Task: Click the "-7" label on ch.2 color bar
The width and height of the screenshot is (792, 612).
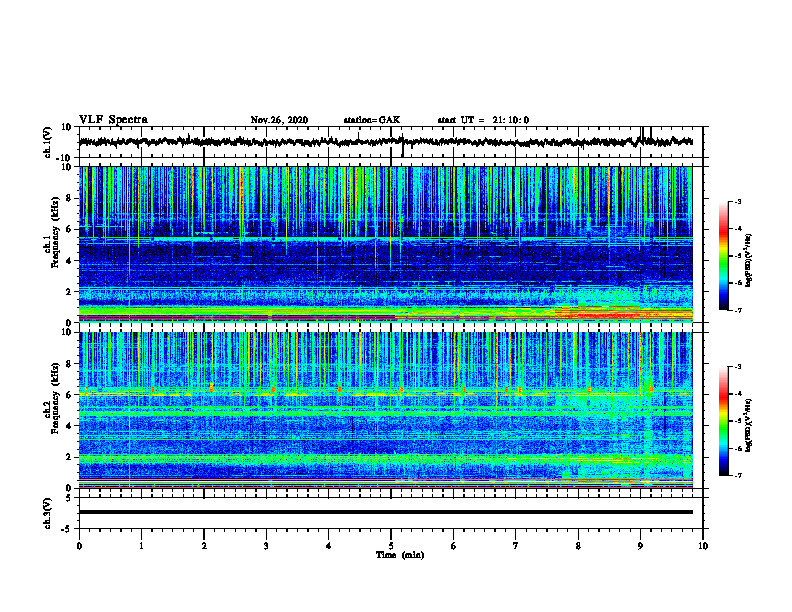Action: (x=737, y=475)
